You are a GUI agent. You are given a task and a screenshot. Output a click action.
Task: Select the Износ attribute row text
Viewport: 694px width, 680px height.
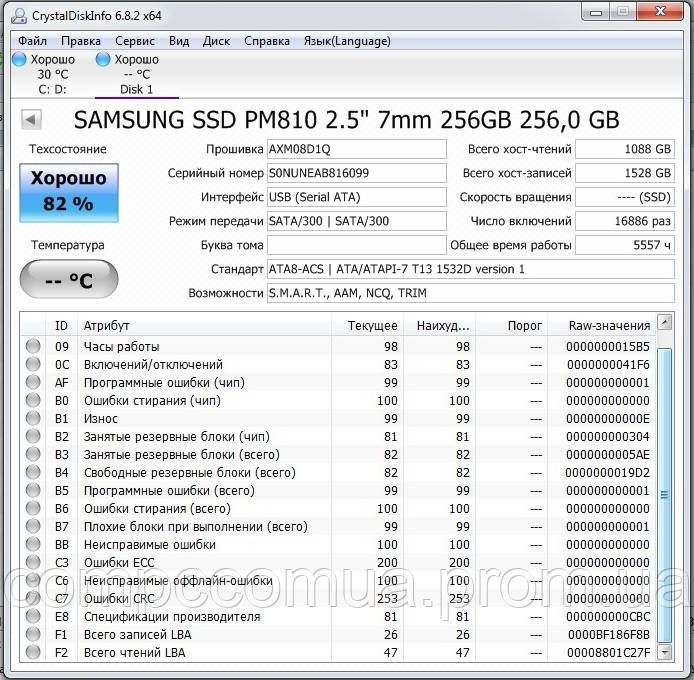click(x=101, y=419)
